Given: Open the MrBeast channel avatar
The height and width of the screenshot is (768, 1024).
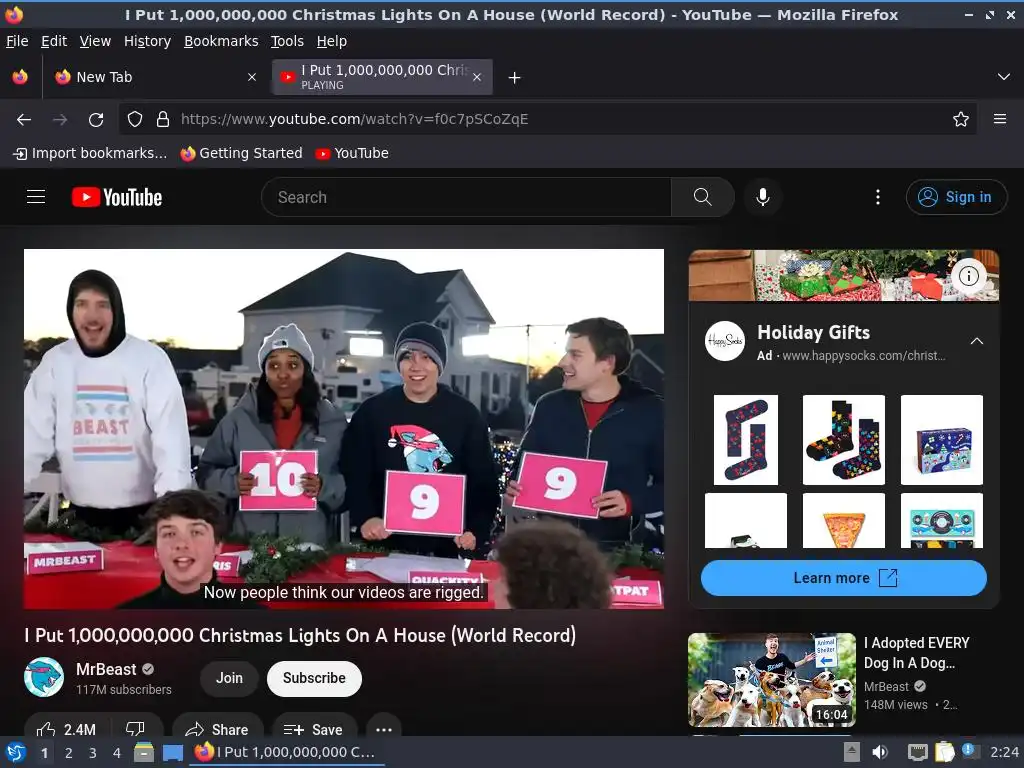Looking at the screenshot, I should pyautogui.click(x=44, y=677).
